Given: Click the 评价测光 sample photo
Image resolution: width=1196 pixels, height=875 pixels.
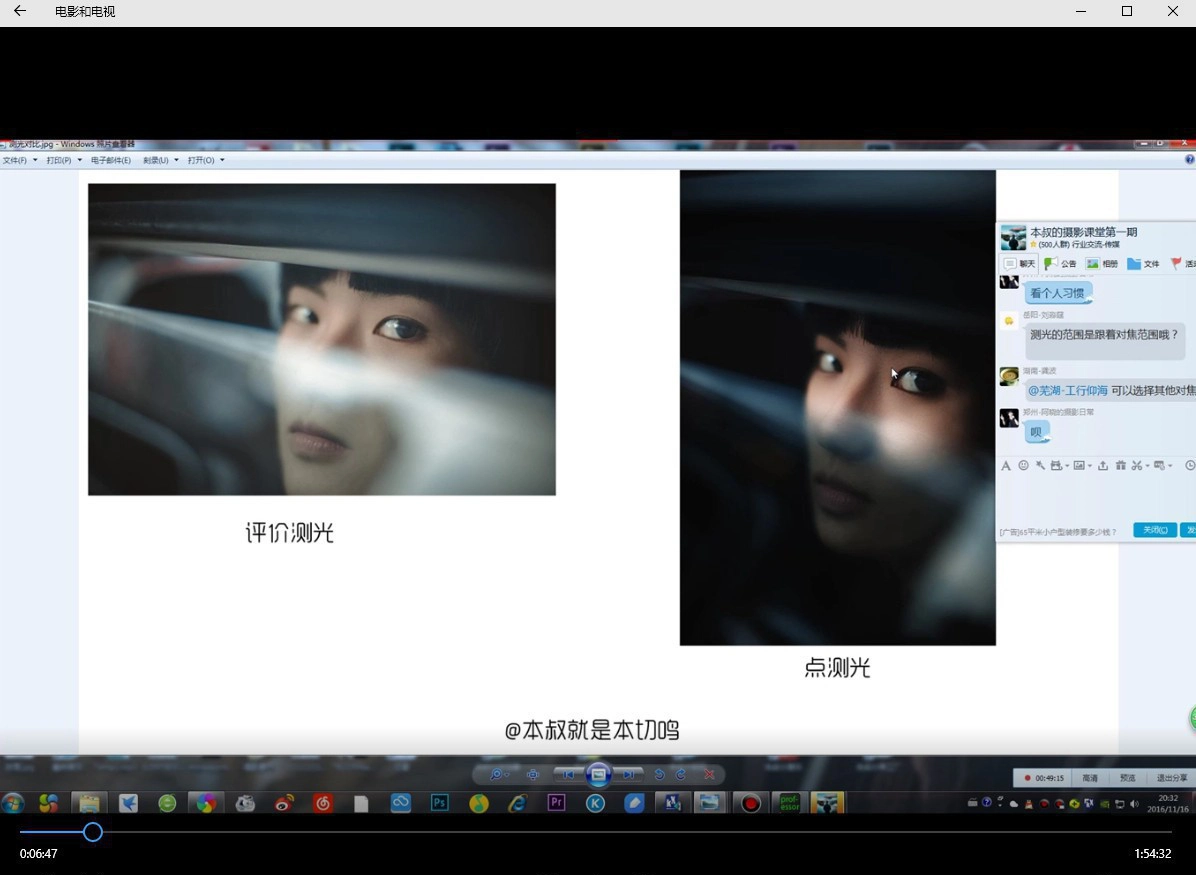Looking at the screenshot, I should pyautogui.click(x=322, y=339).
